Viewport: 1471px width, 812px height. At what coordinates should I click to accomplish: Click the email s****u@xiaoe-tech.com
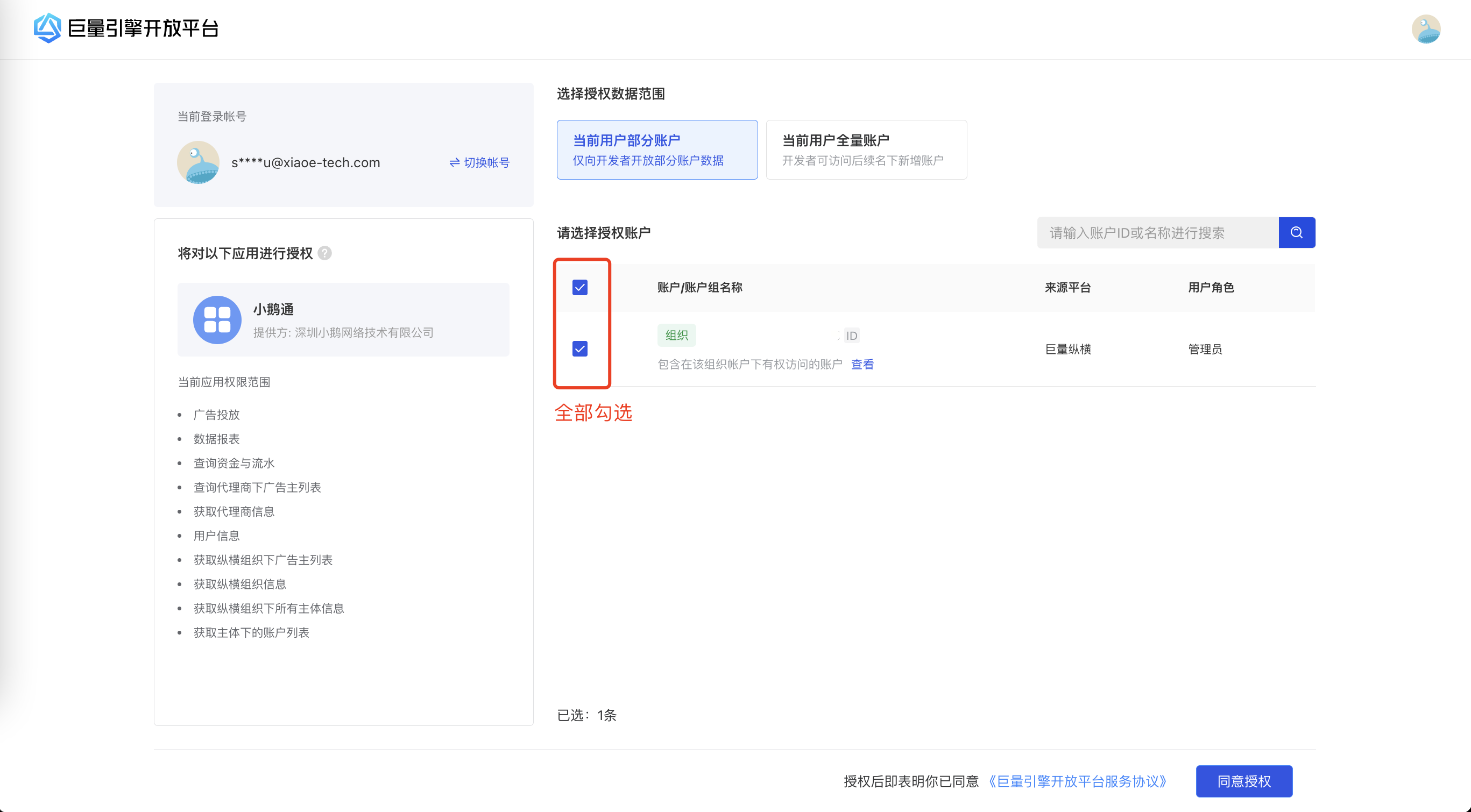coord(306,162)
